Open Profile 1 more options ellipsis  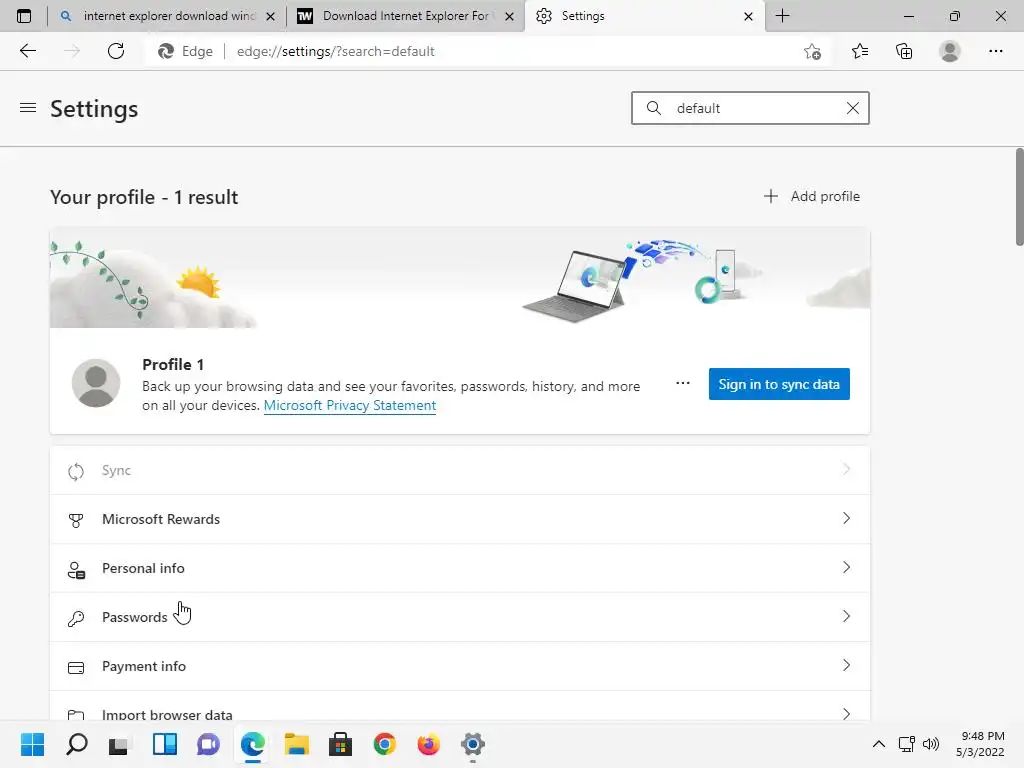click(682, 383)
